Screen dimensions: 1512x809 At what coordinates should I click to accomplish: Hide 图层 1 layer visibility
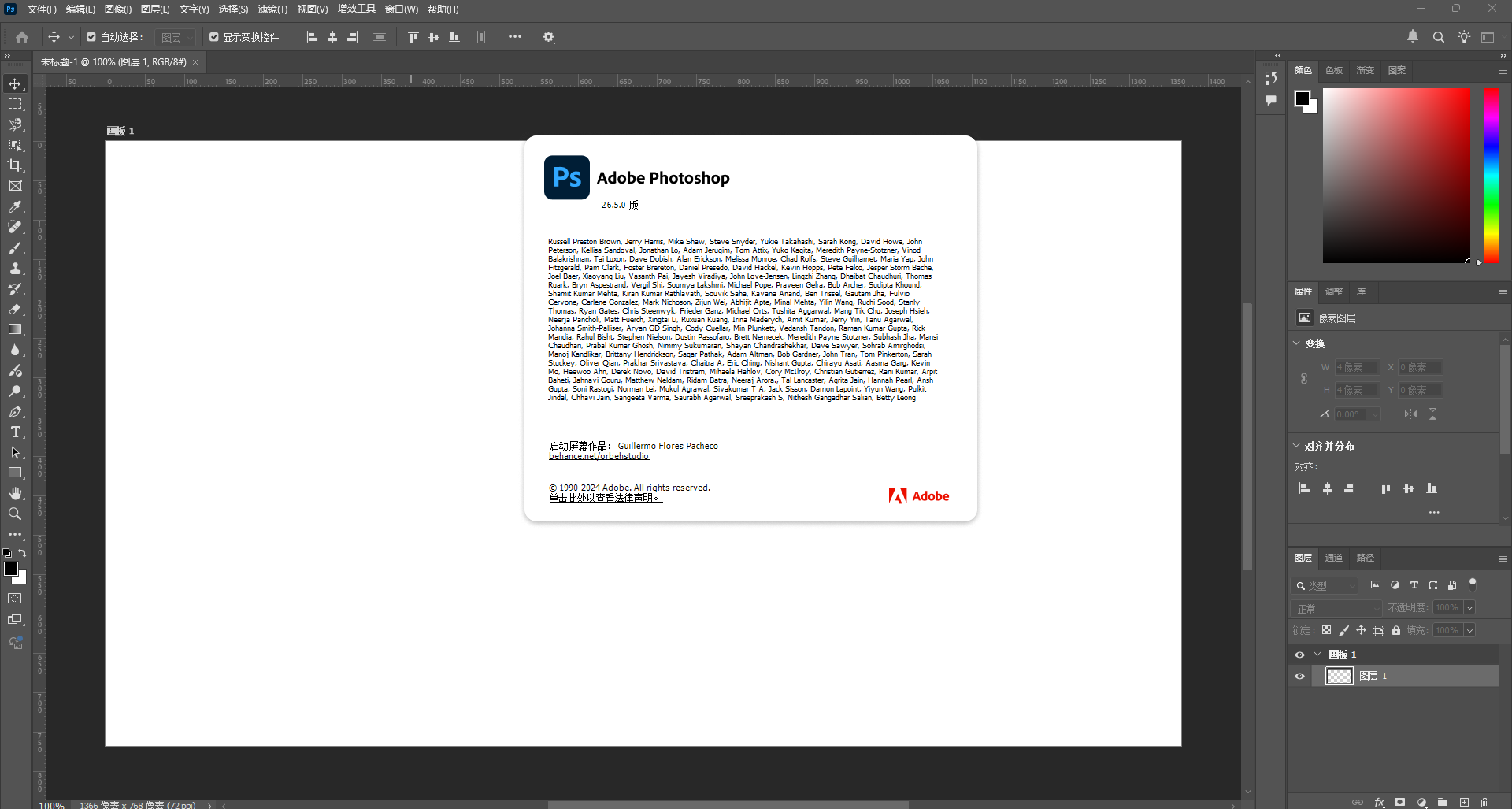point(1299,676)
